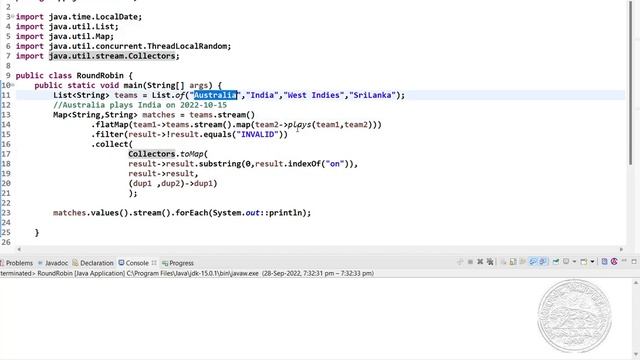The height and width of the screenshot is (360, 640).
Task: Click the Clear Console icon
Action: coord(503,262)
